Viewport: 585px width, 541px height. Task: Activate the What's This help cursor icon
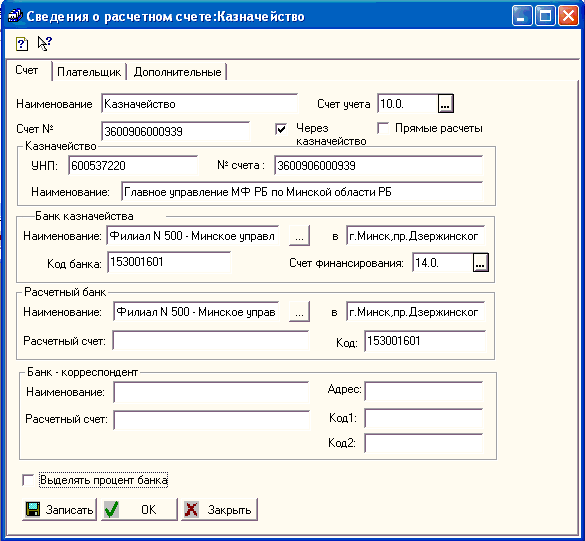44,44
